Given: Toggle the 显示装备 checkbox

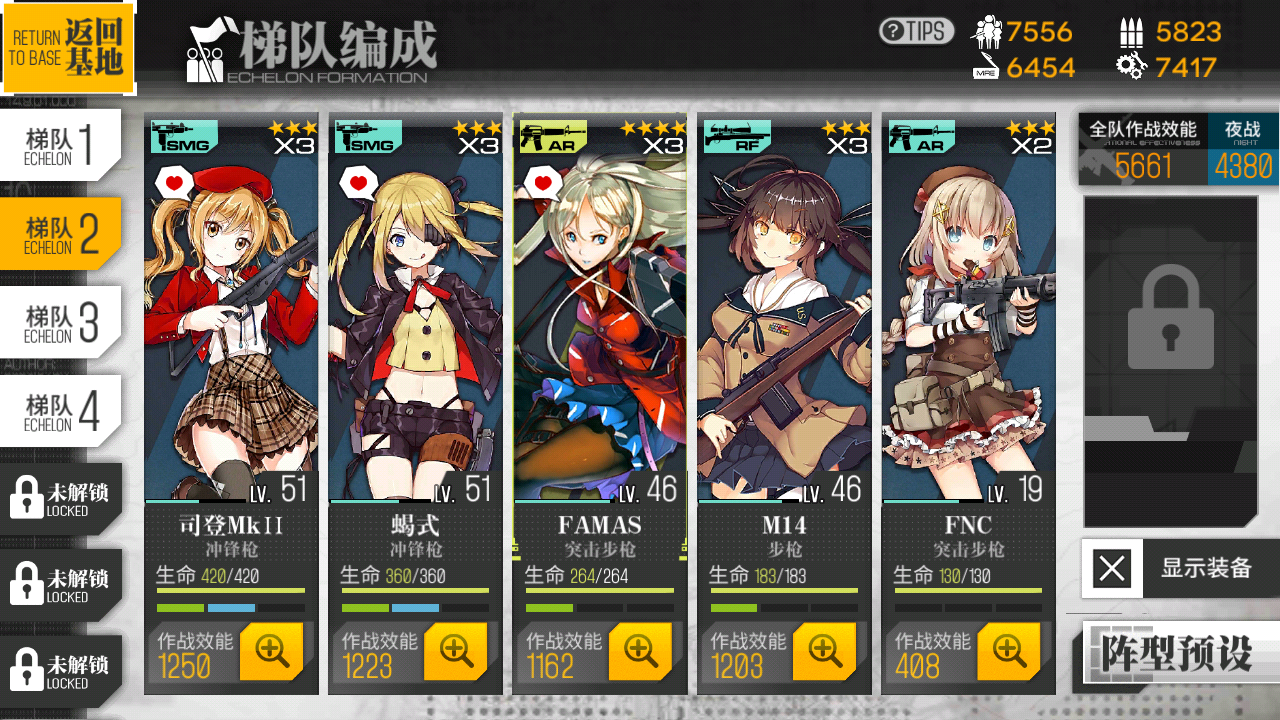Looking at the screenshot, I should (1112, 569).
